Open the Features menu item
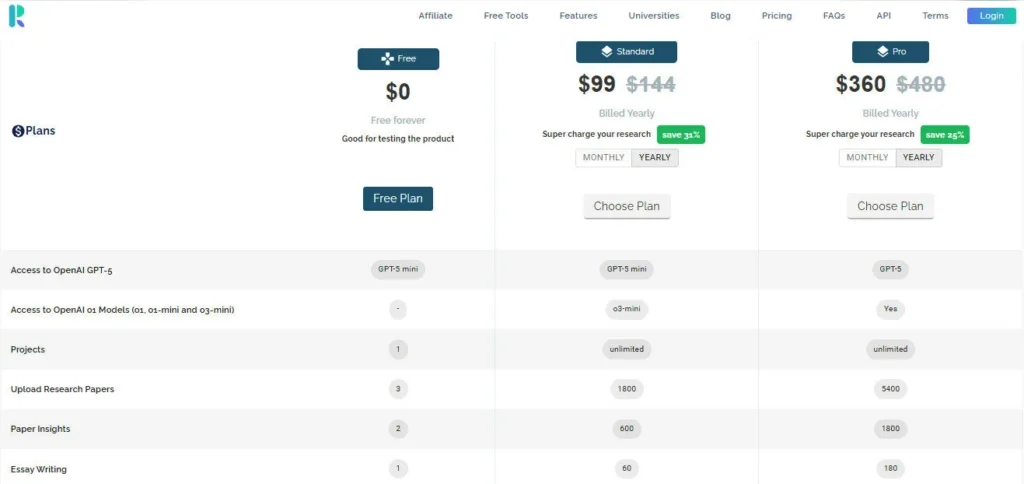Viewport: 1024px width, 484px height. [x=578, y=16]
